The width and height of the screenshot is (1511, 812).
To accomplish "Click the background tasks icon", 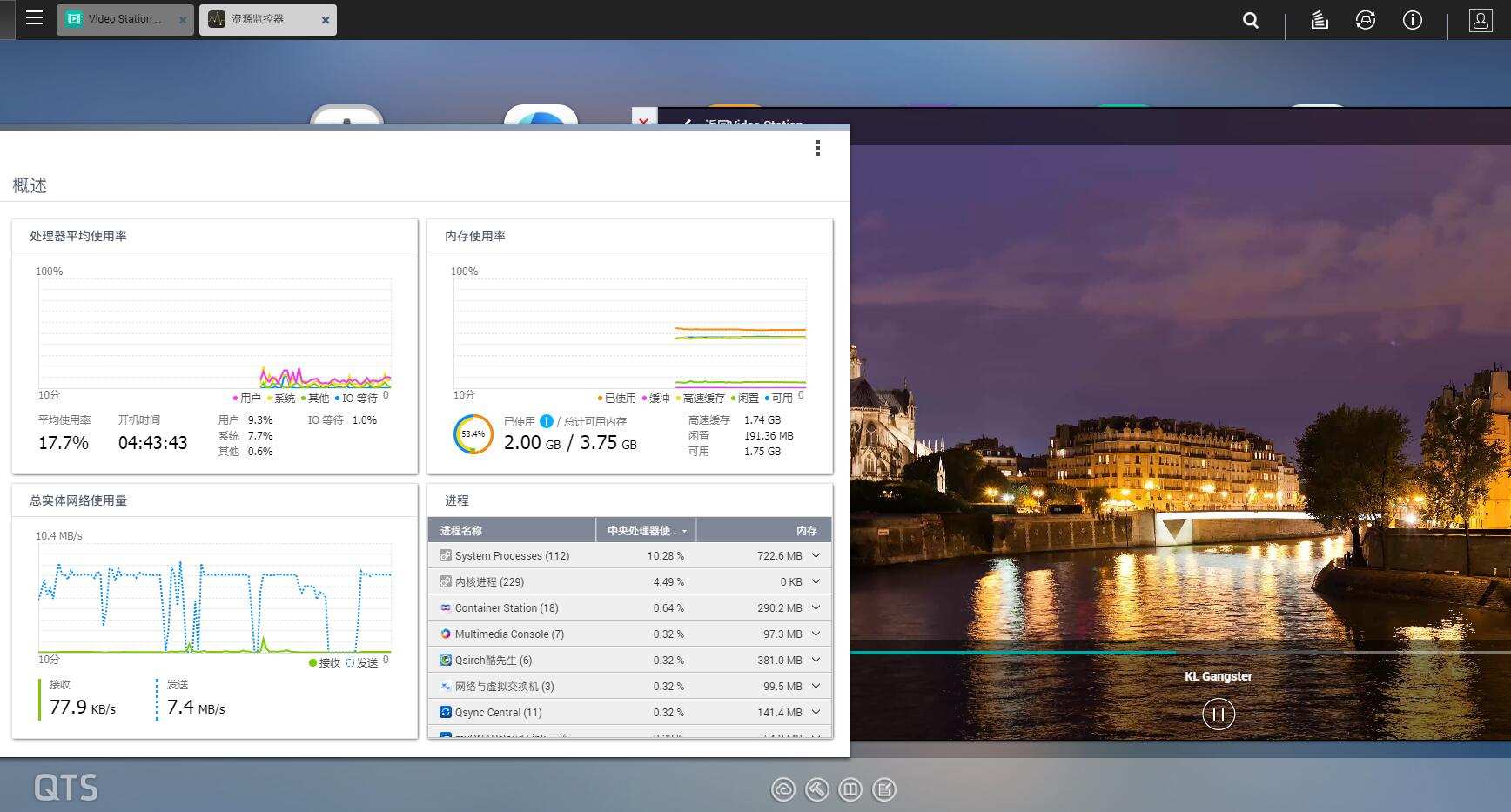I will [1317, 20].
